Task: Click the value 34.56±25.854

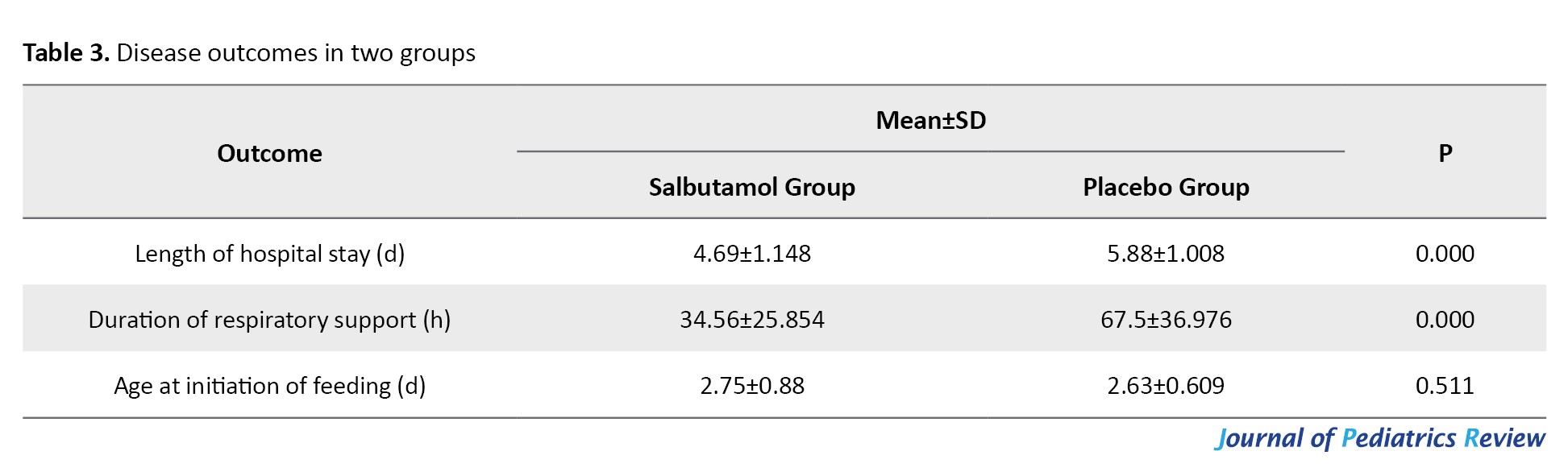Action: [751, 320]
